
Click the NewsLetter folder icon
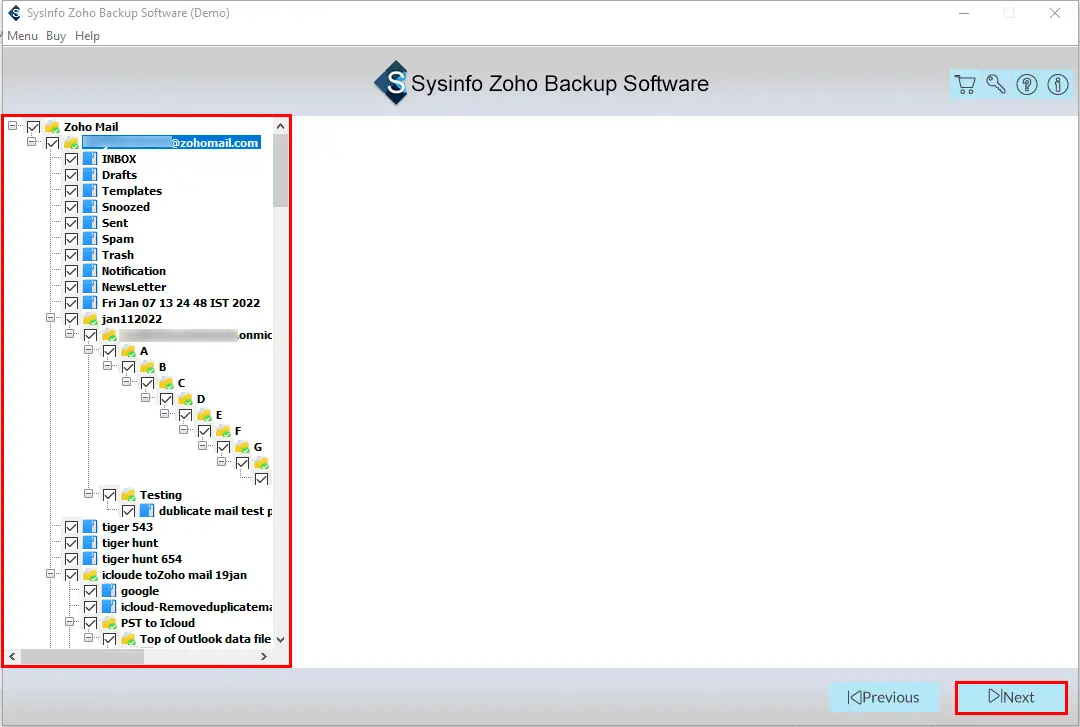tap(90, 287)
